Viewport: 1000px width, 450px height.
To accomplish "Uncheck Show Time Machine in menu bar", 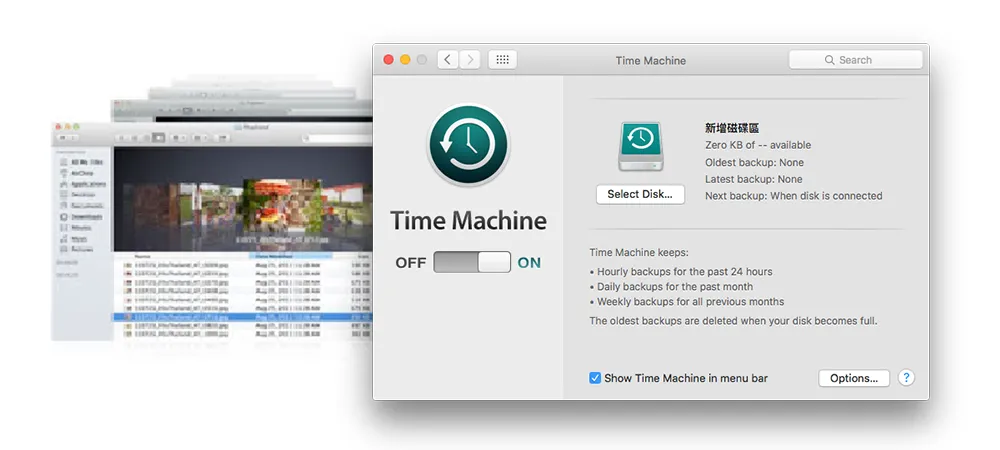I will tap(595, 378).
